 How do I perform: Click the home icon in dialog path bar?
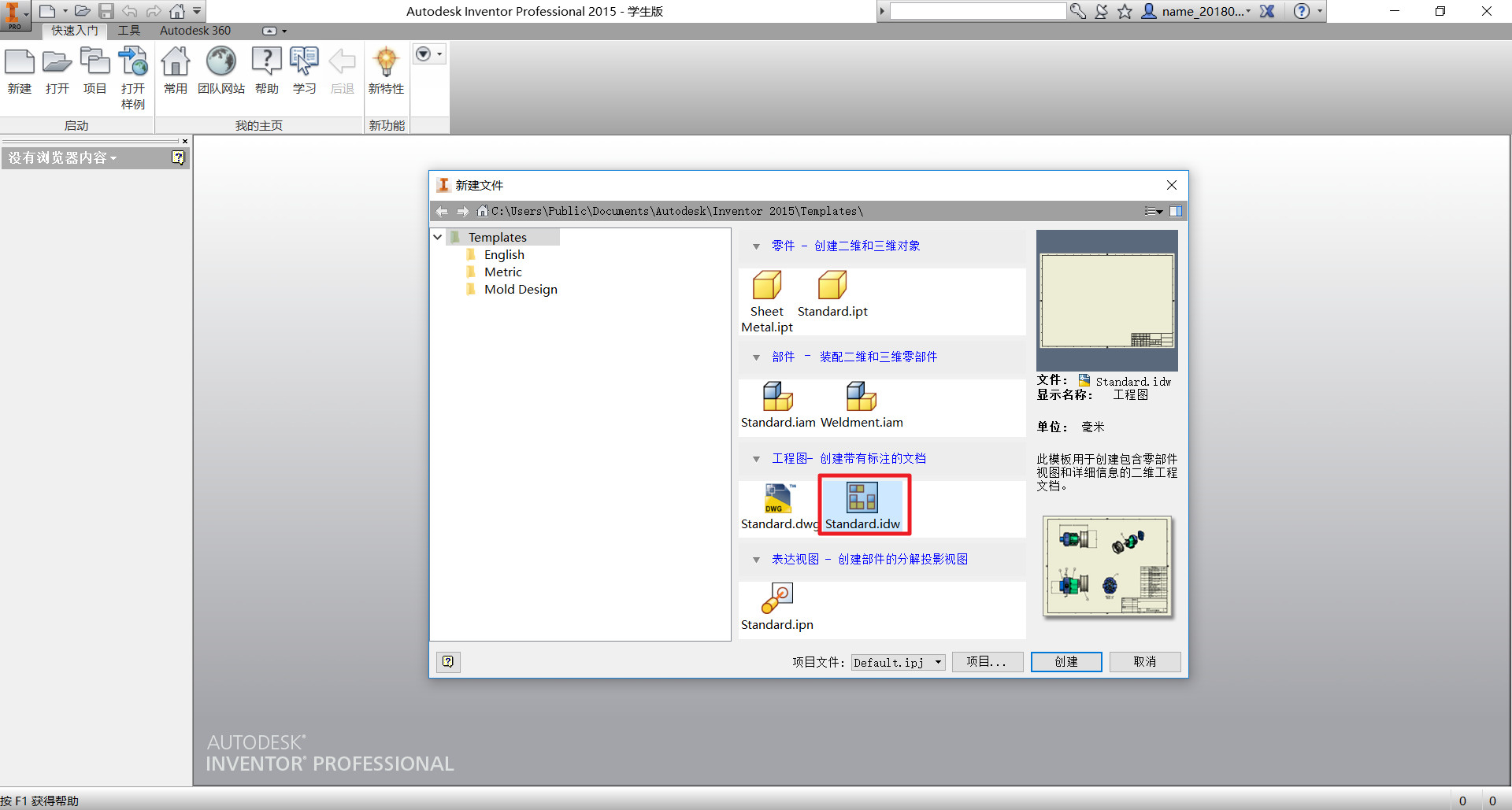point(482,211)
